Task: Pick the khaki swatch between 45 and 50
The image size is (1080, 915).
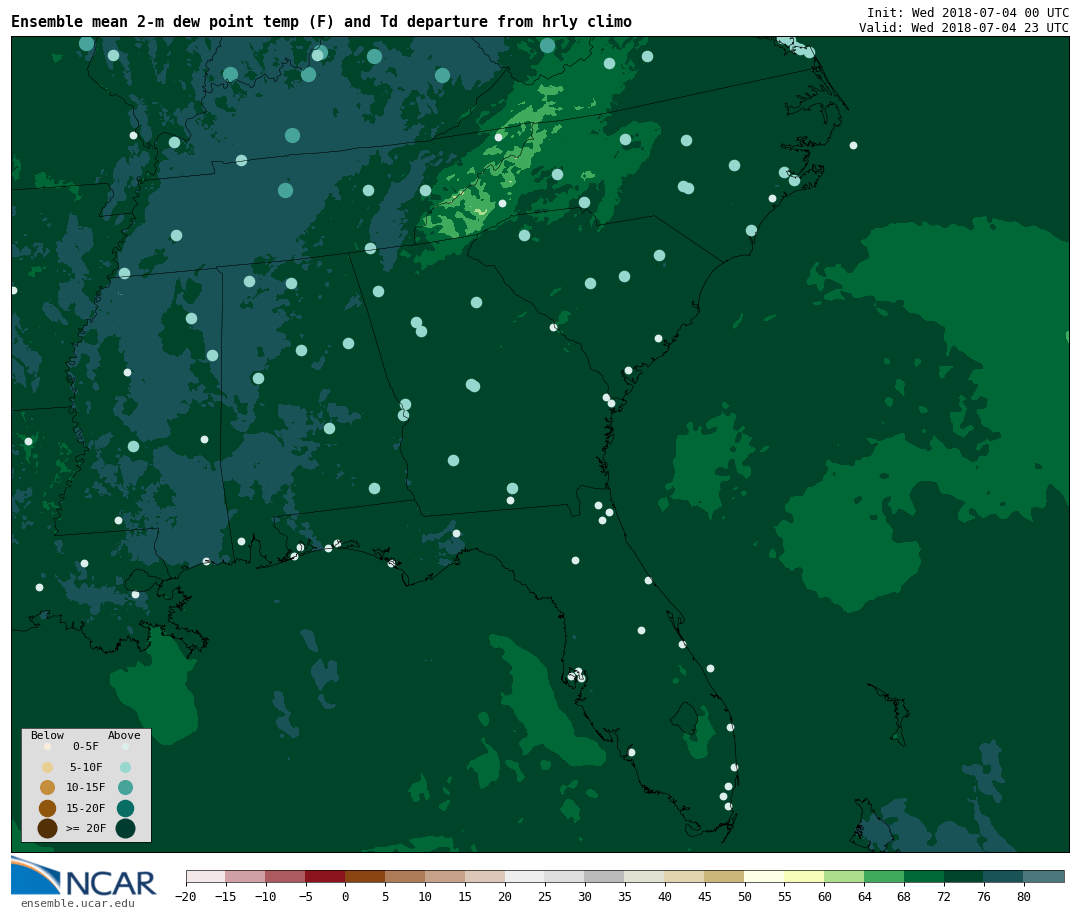Action: click(x=725, y=876)
